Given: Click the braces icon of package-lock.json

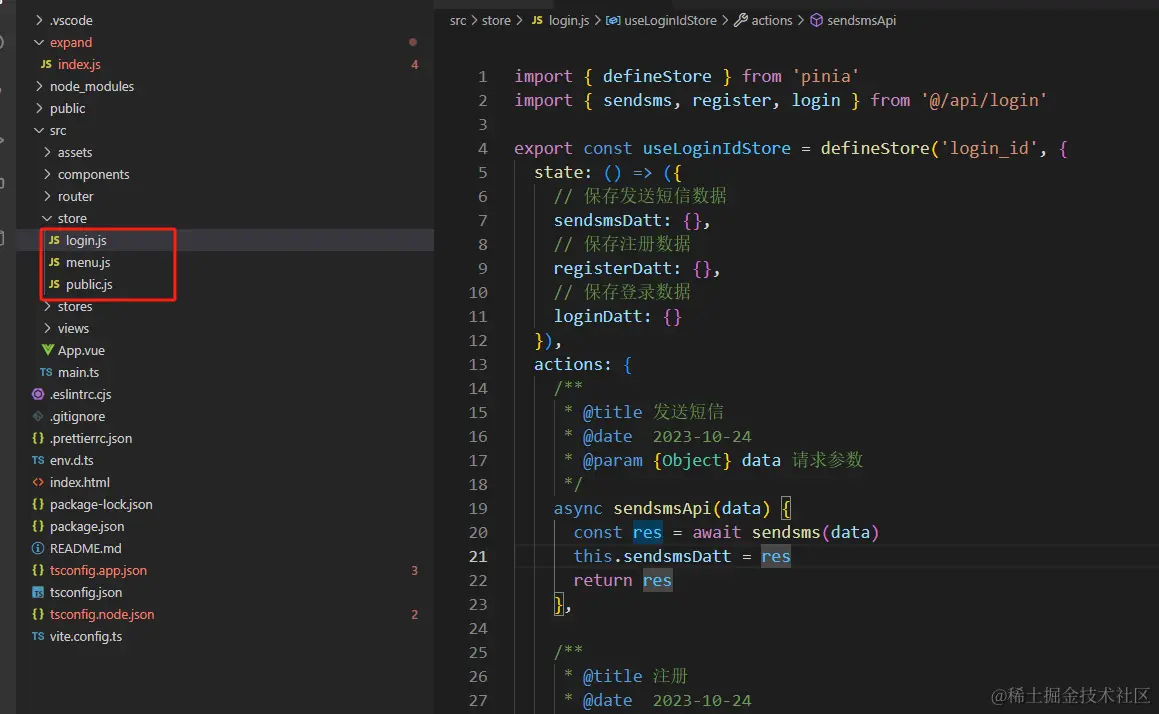Looking at the screenshot, I should coord(38,504).
